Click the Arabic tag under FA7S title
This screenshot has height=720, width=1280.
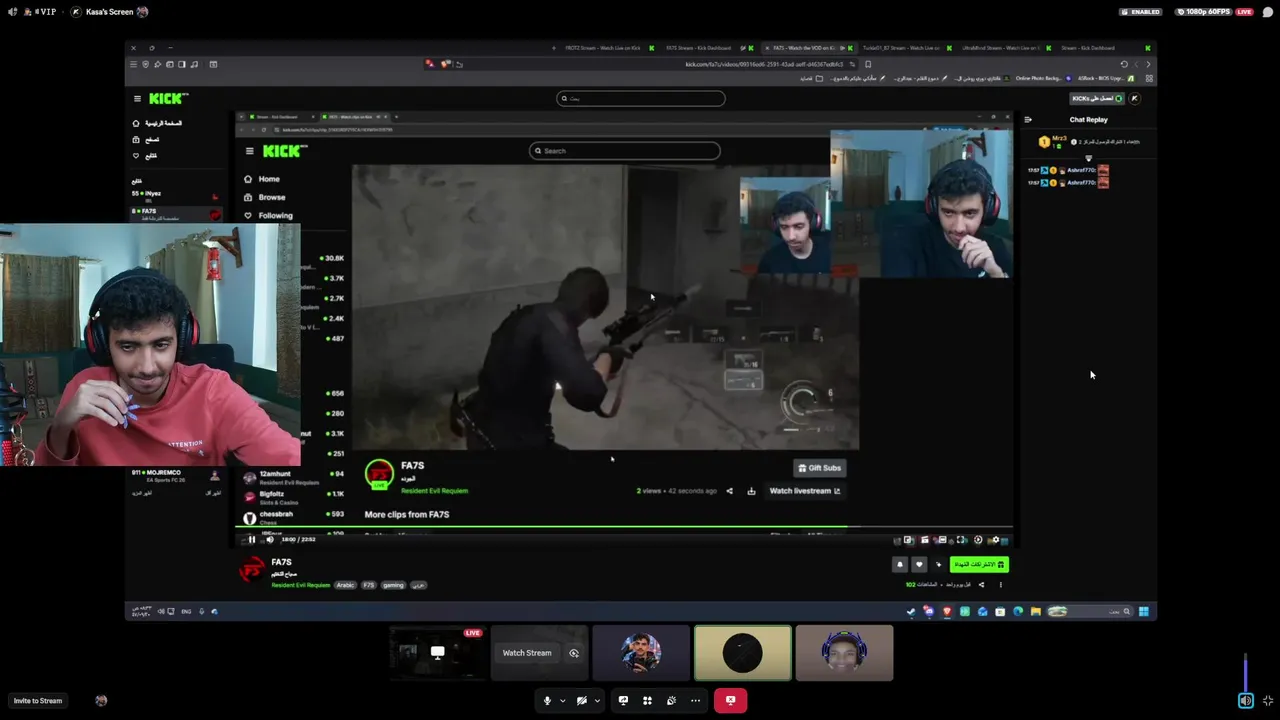click(345, 585)
